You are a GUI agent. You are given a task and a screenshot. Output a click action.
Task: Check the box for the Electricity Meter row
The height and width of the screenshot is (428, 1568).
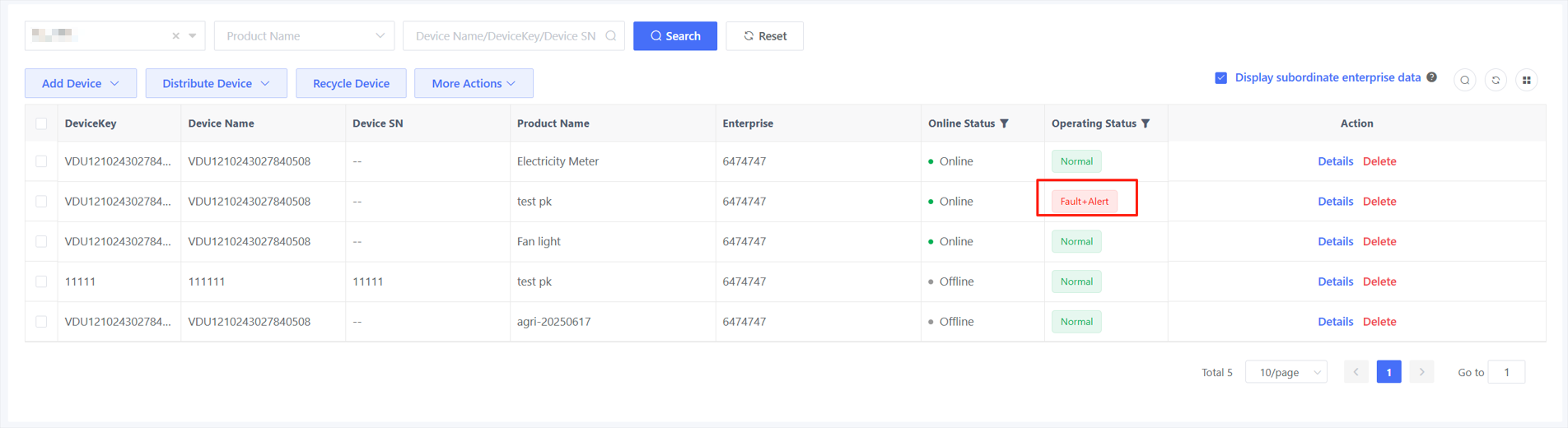click(x=41, y=161)
